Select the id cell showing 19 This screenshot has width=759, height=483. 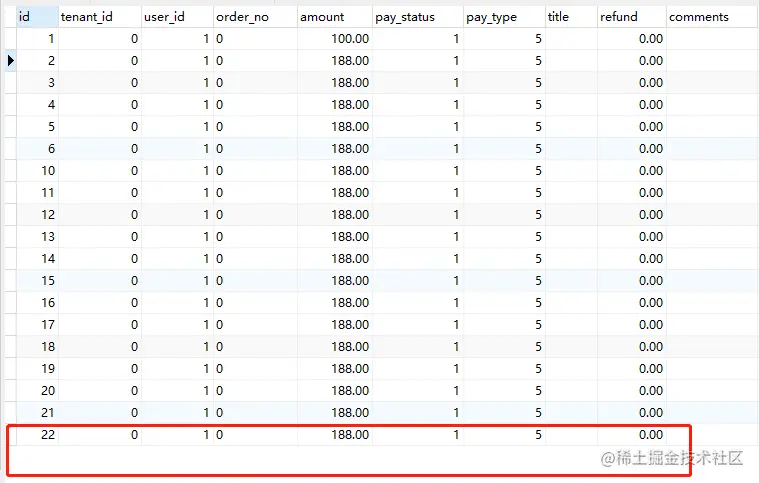(37, 369)
